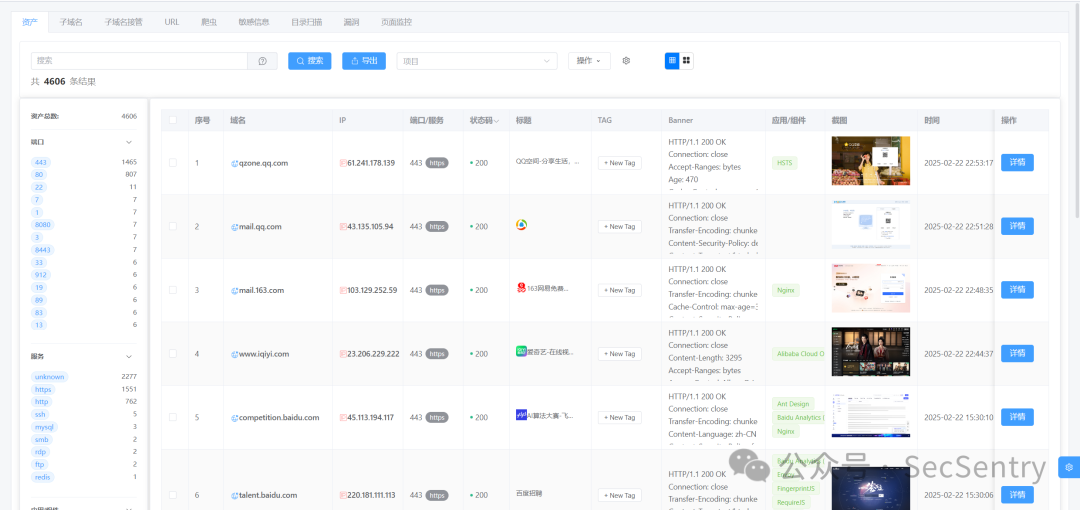1080x510 pixels.
Task: Click the IP icon next to 103.129.252.59
Action: click(343, 290)
